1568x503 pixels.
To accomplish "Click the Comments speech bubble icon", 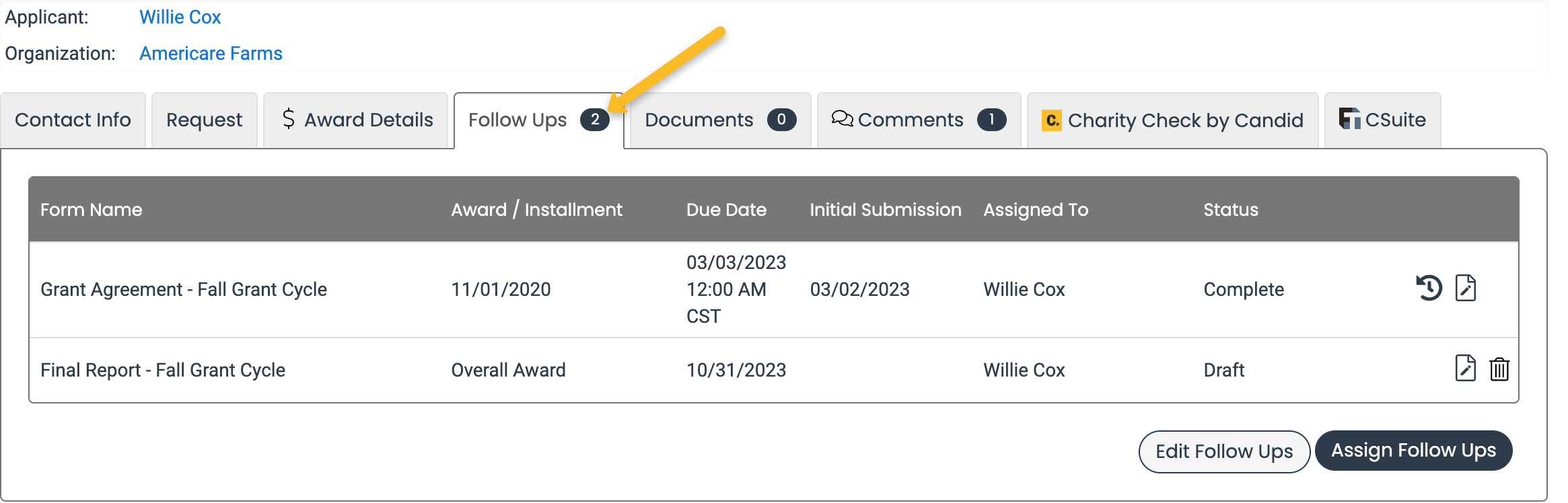I will tap(842, 119).
